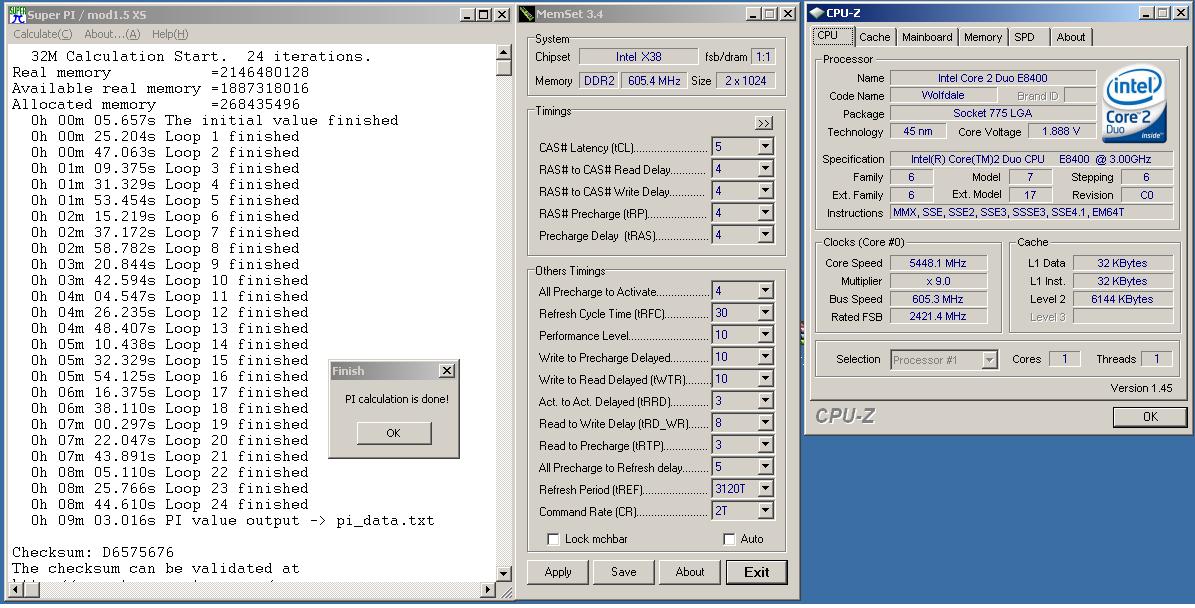The image size is (1195, 608).
Task: Click the Save button in MemSet
Action: tap(623, 572)
